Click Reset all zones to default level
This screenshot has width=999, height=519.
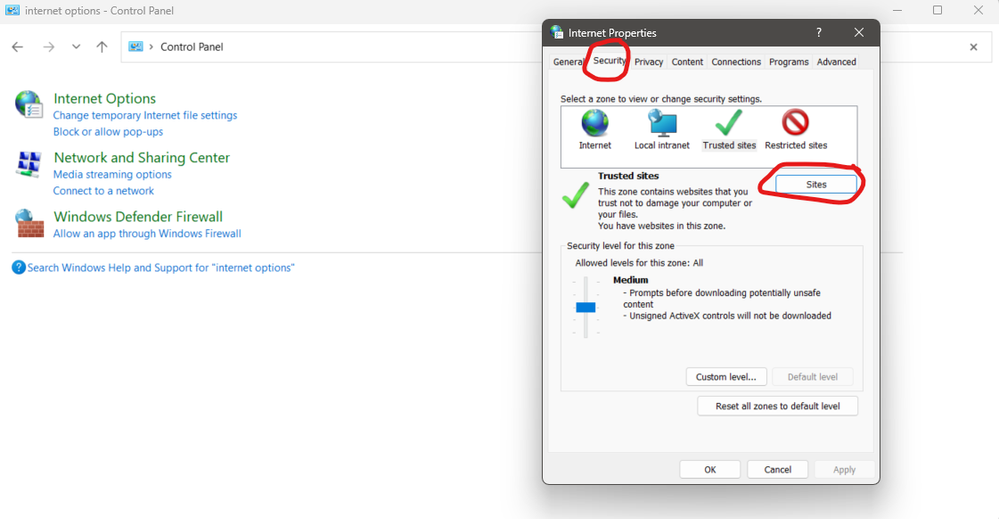(777, 406)
